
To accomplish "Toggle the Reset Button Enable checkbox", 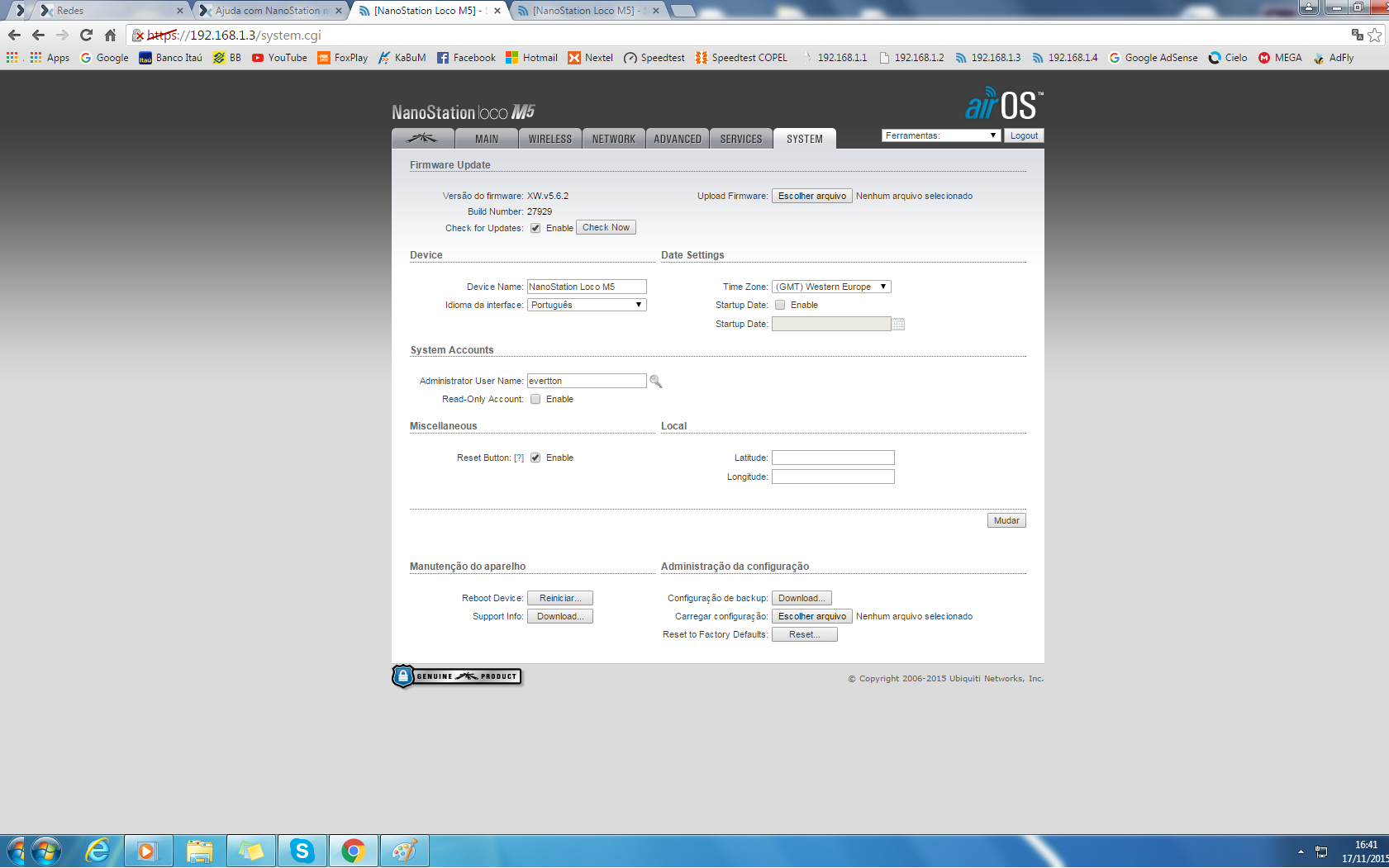I will pos(535,458).
